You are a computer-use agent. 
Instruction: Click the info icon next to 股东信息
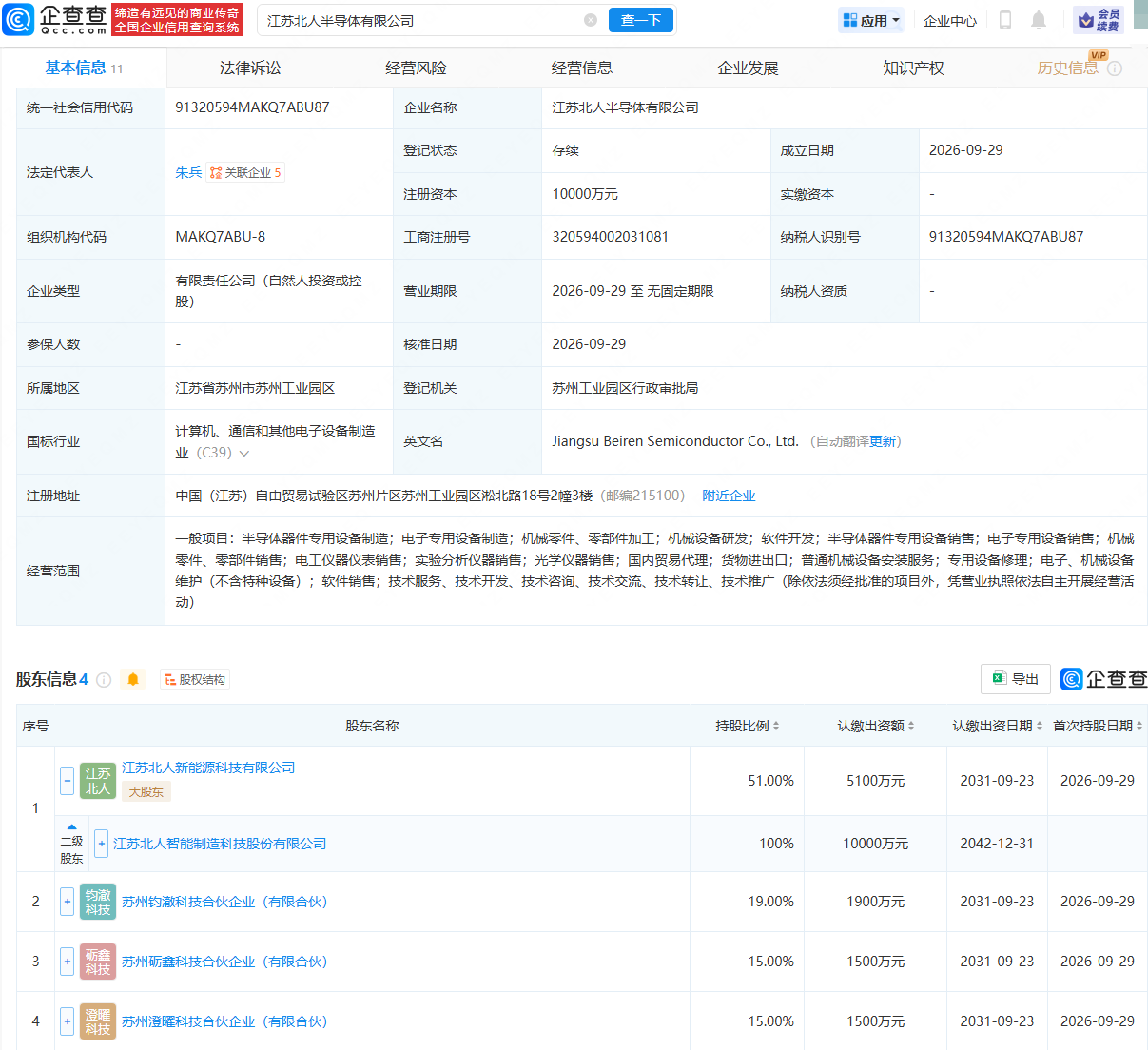point(104,680)
